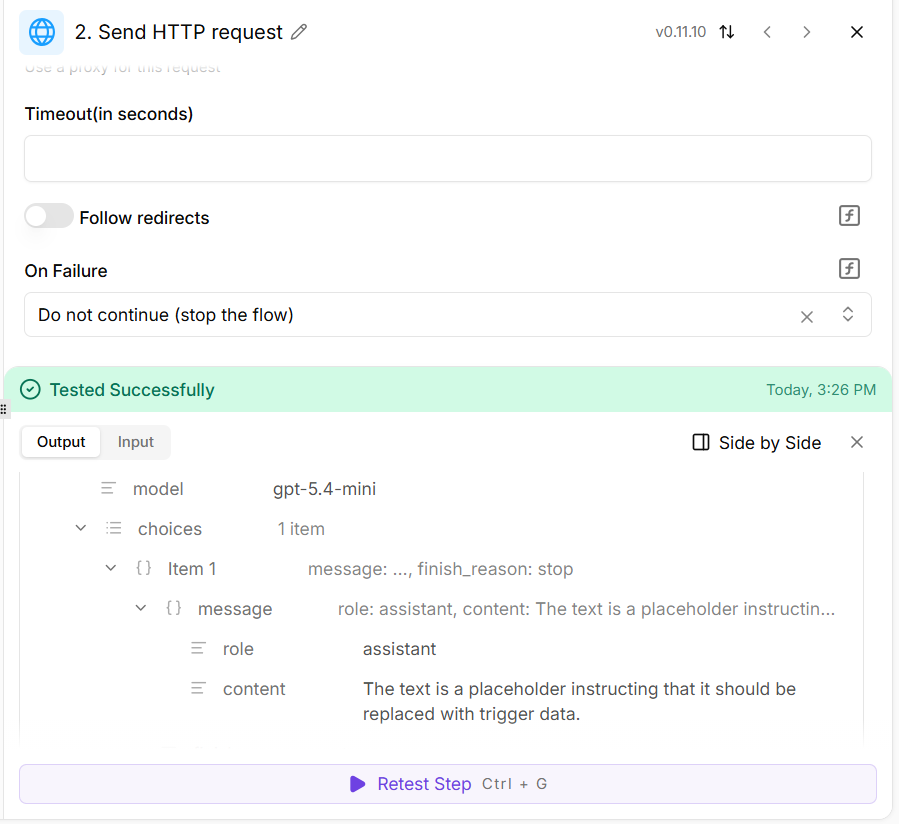This screenshot has height=824, width=899.
Task: Click the model row text icon
Action: [109, 489]
